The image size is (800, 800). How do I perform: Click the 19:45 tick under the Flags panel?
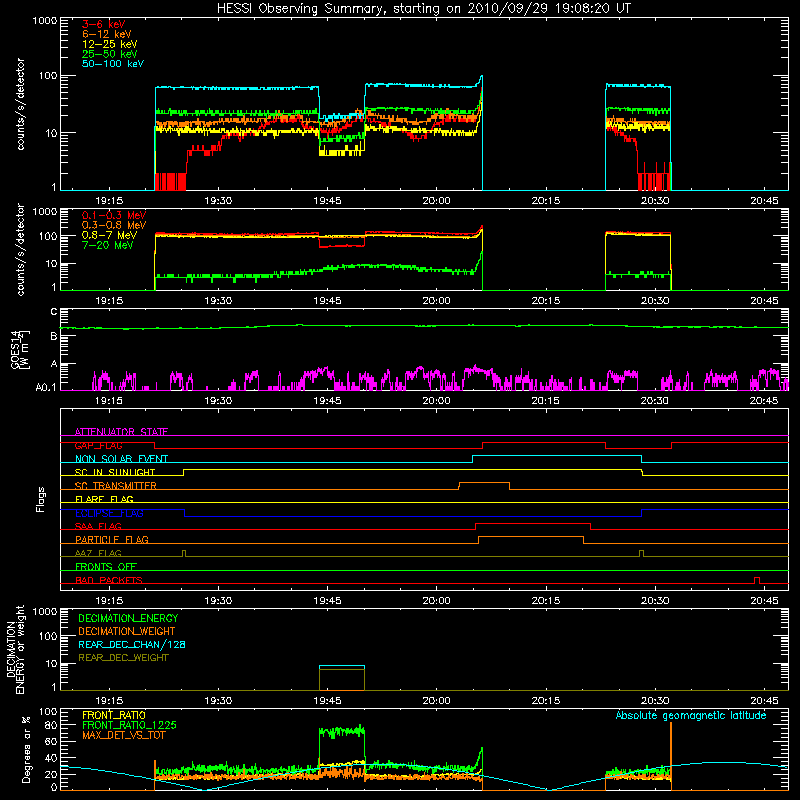click(327, 601)
